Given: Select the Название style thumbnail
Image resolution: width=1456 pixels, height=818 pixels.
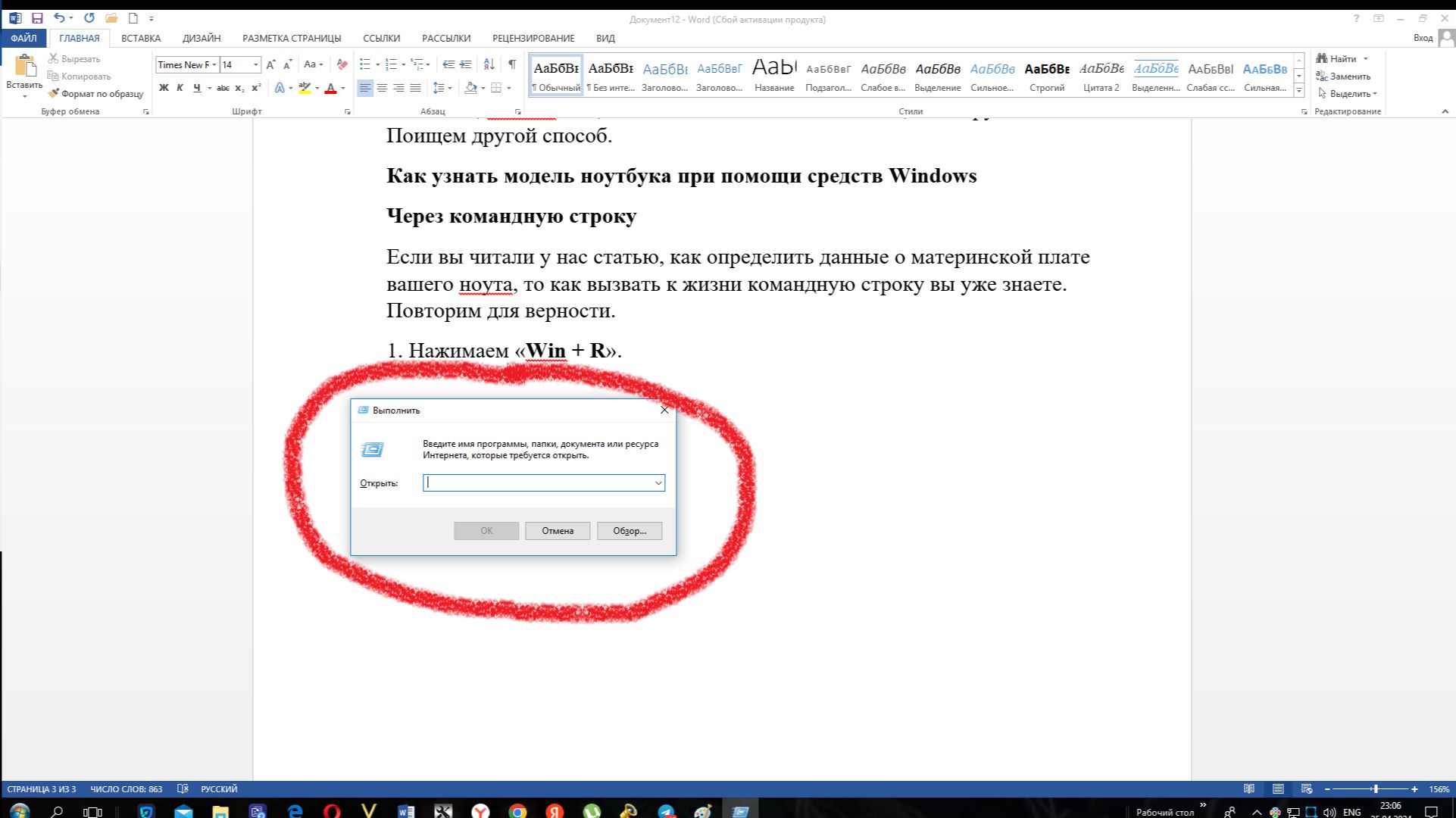Looking at the screenshot, I should pos(774,75).
